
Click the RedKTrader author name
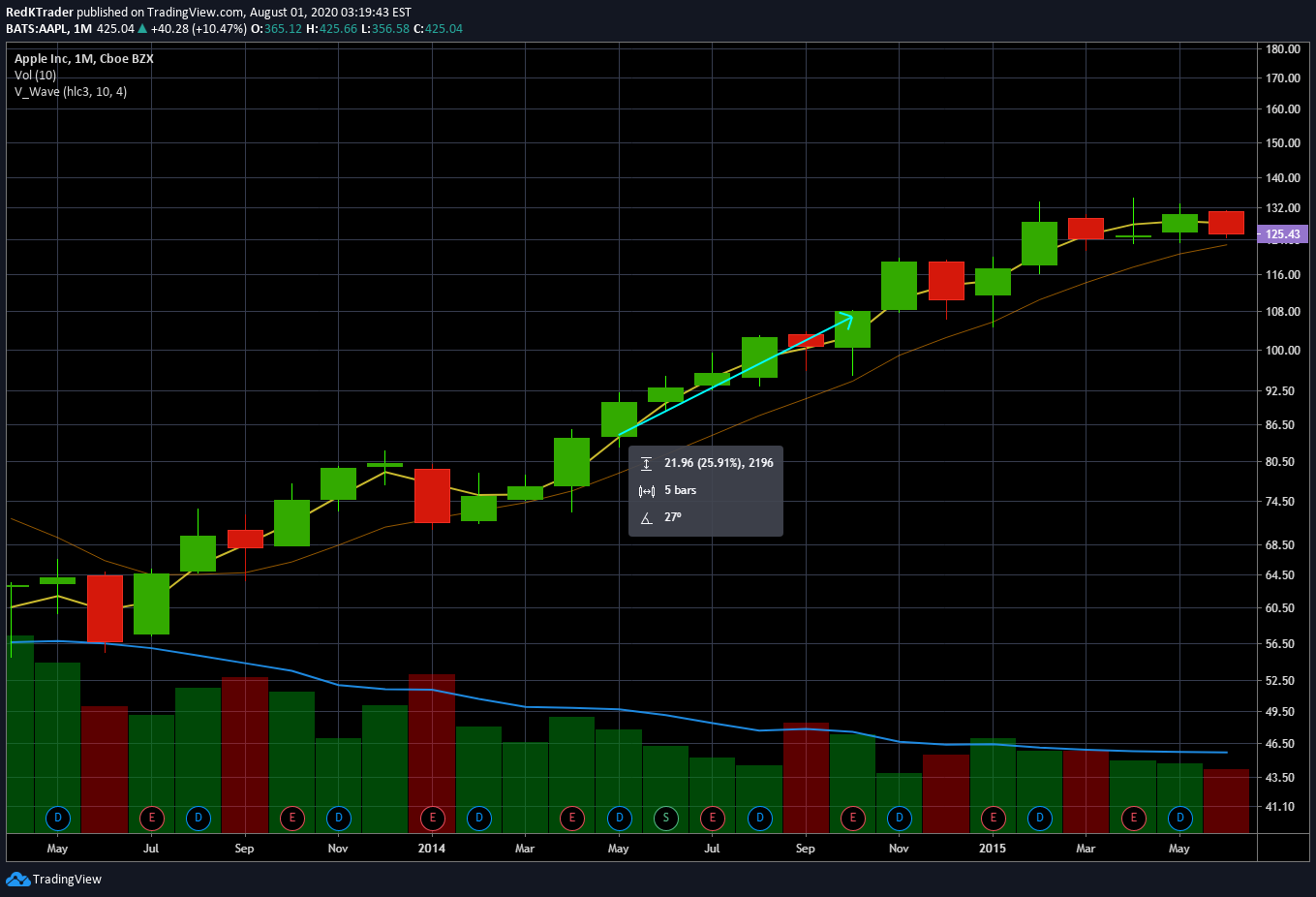40,13
